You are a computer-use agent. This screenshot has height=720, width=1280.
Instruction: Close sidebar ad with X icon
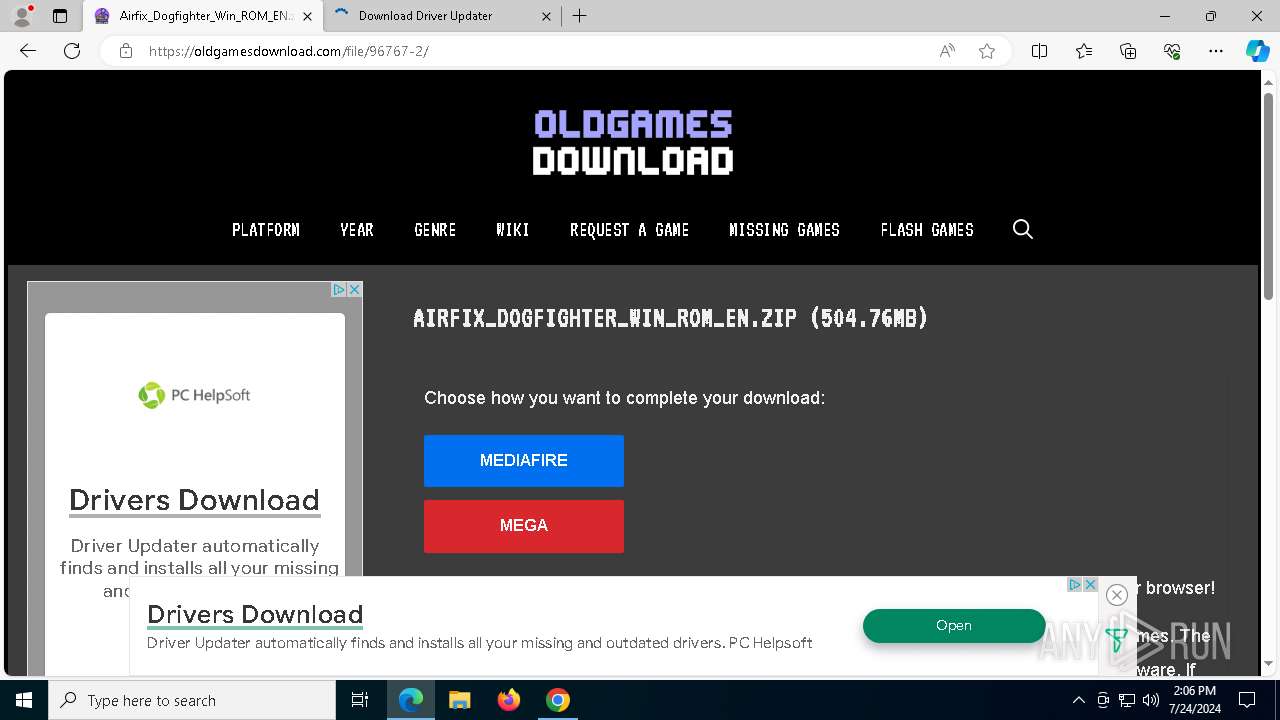[x=354, y=289]
